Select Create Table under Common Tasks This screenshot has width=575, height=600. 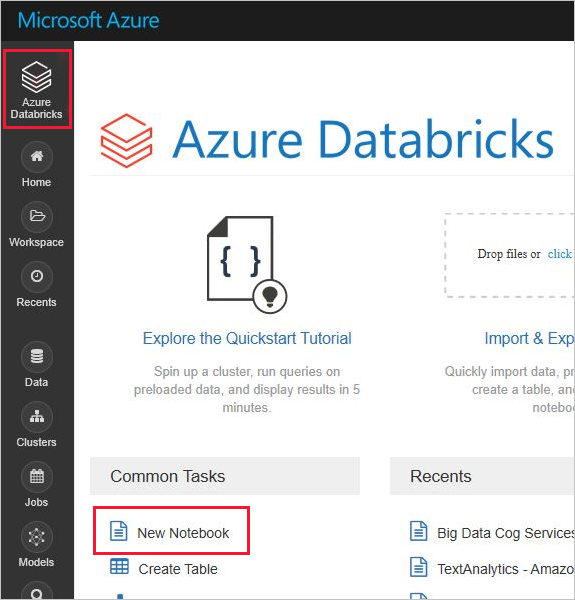click(178, 569)
